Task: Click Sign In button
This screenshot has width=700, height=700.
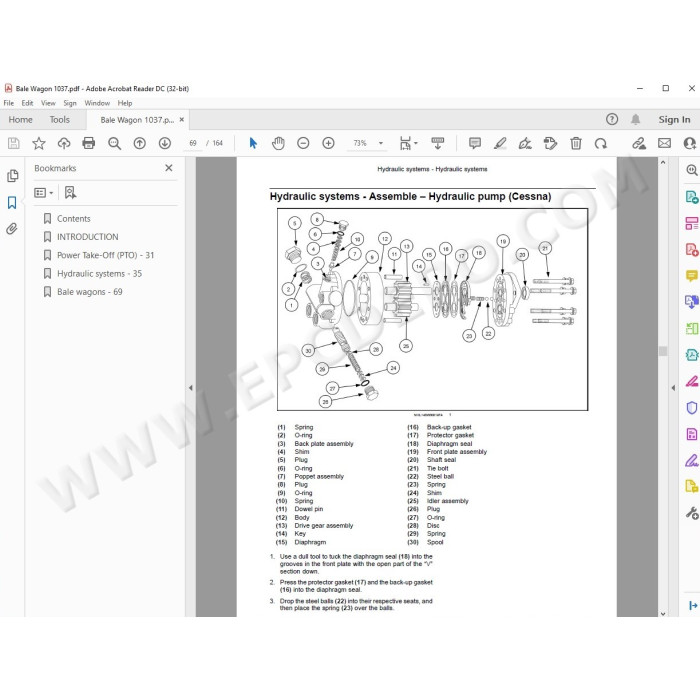Action: tap(674, 120)
